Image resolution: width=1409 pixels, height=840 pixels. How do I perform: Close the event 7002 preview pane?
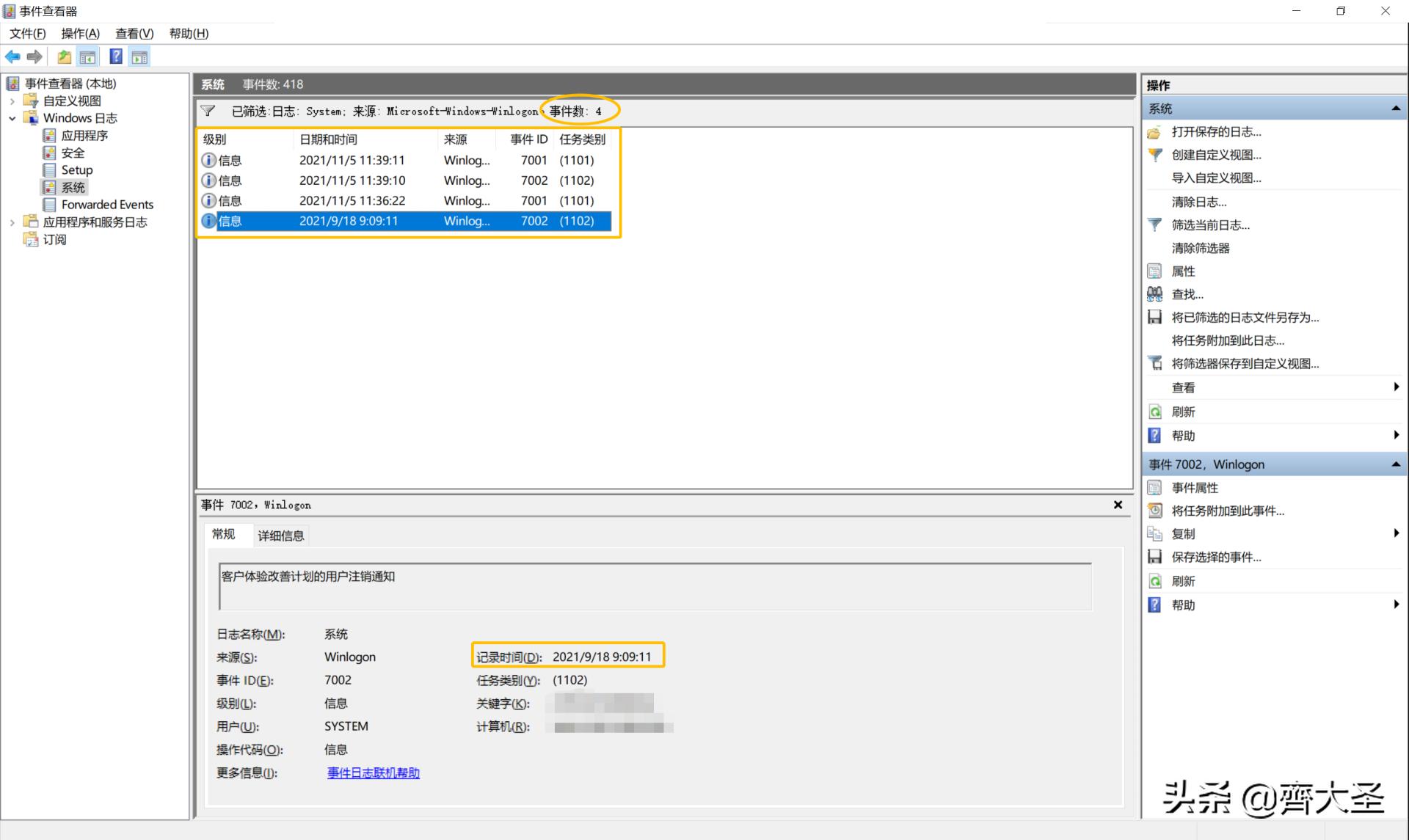click(1118, 505)
